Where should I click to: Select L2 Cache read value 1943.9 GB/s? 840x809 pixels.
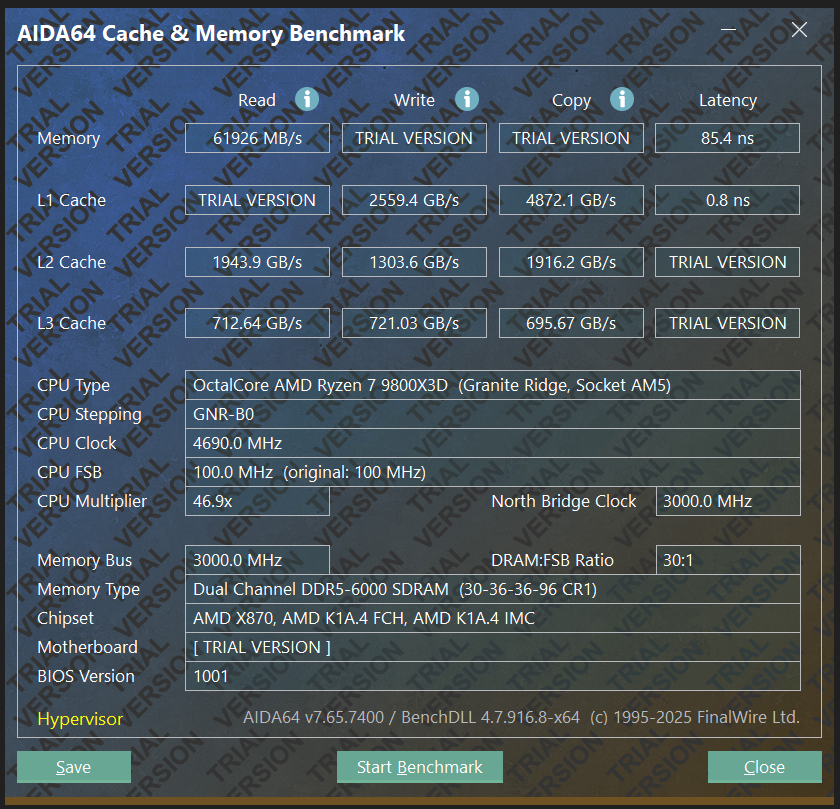[x=257, y=262]
